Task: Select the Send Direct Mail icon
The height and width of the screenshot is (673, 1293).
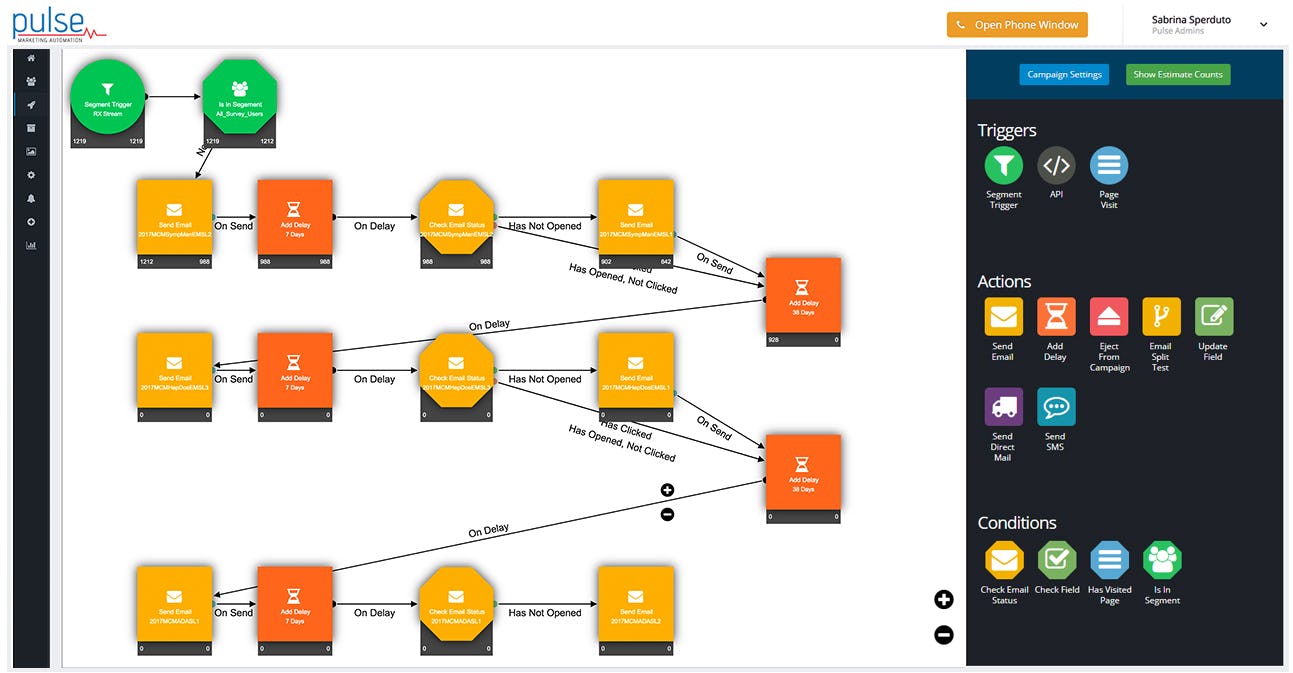Action: point(1003,407)
